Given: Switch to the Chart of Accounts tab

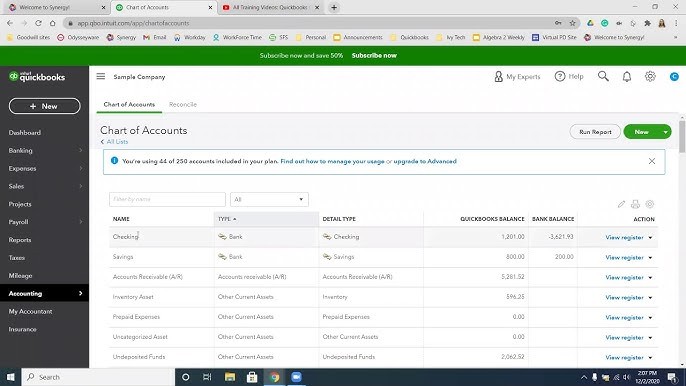Looking at the screenshot, I should pos(129,105).
